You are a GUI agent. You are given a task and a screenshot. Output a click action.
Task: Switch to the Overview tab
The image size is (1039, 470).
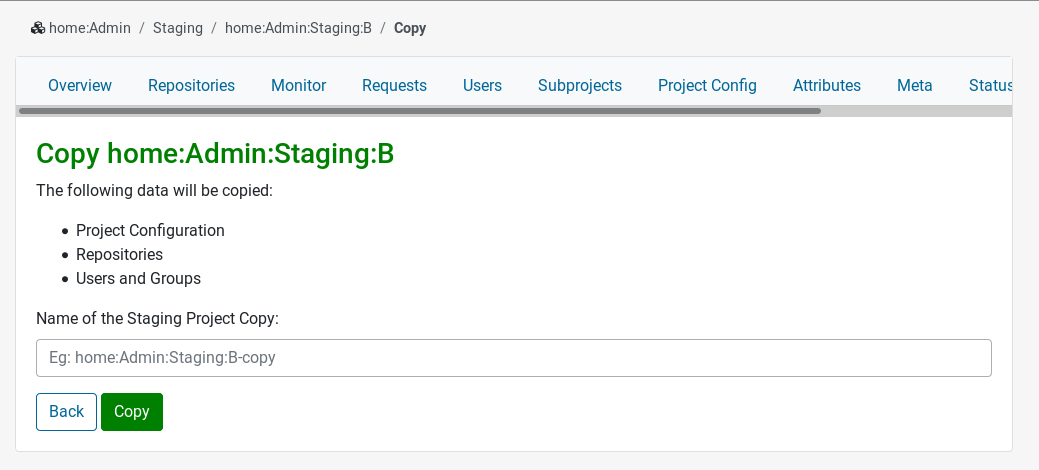click(80, 86)
